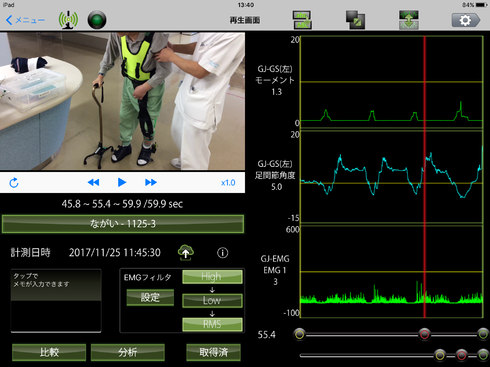The height and width of the screenshot is (367, 490).
Task: Tap the dark green record indicator button
Action: point(97,20)
